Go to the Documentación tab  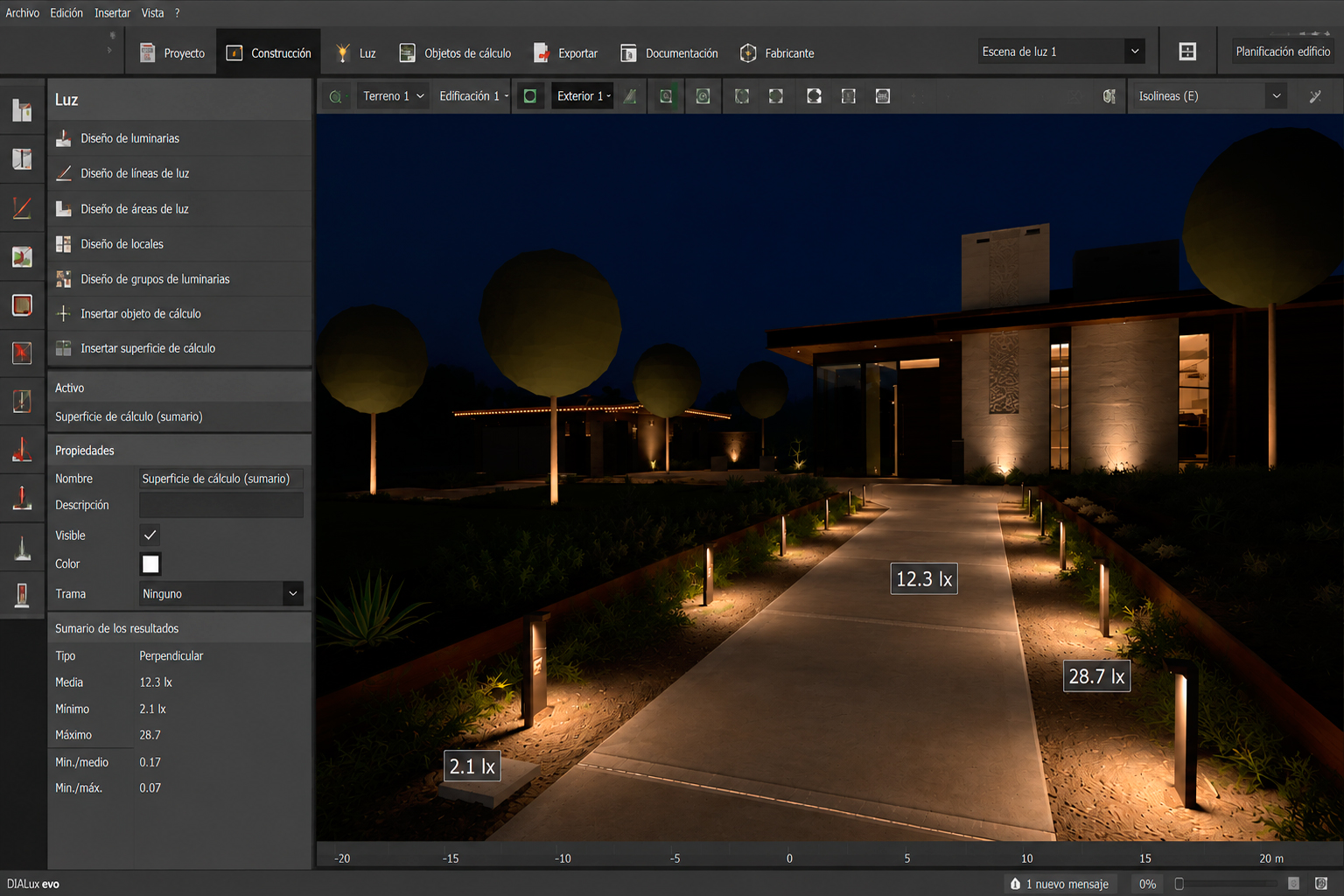click(669, 52)
